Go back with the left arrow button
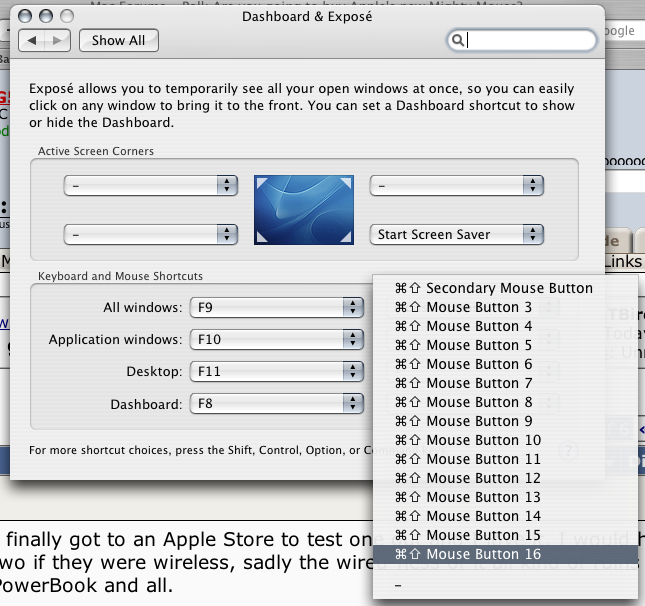Image resolution: width=645 pixels, height=606 pixels. pos(32,40)
